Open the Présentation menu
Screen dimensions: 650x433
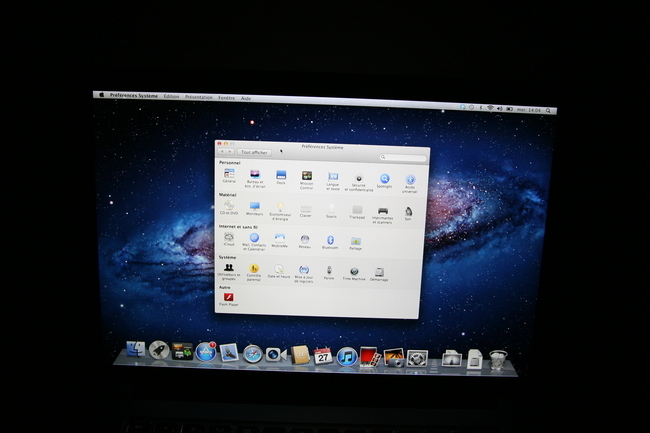click(x=199, y=97)
